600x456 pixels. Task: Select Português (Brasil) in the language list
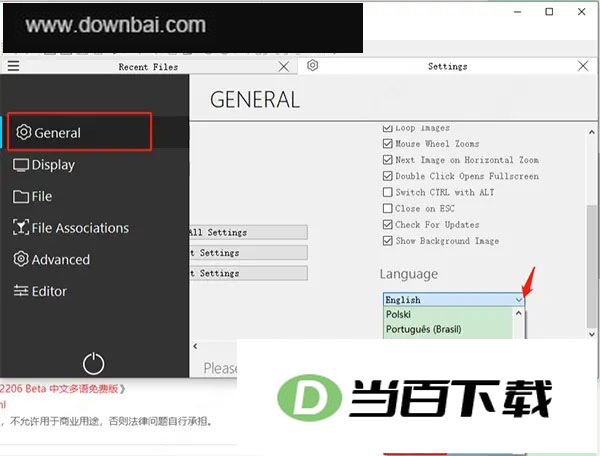click(448, 329)
